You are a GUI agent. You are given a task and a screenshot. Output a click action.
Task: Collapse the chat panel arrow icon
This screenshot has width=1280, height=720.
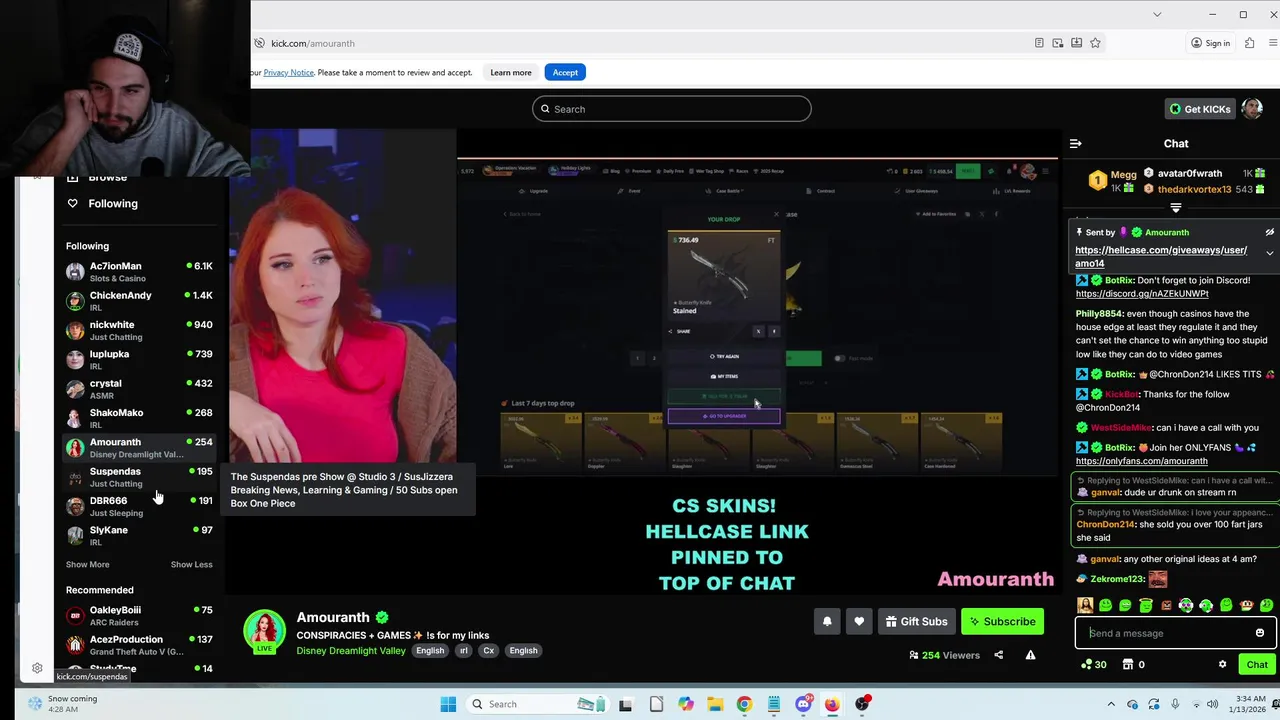(x=1075, y=144)
